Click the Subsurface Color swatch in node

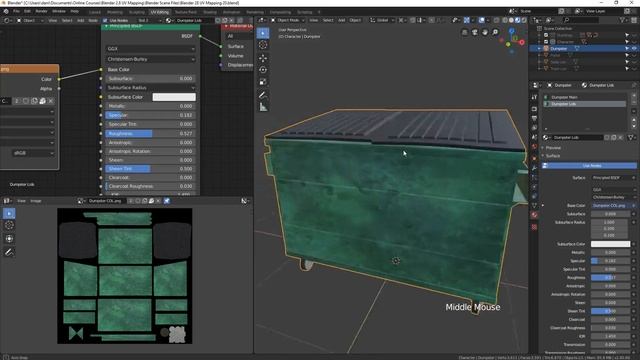(174, 97)
